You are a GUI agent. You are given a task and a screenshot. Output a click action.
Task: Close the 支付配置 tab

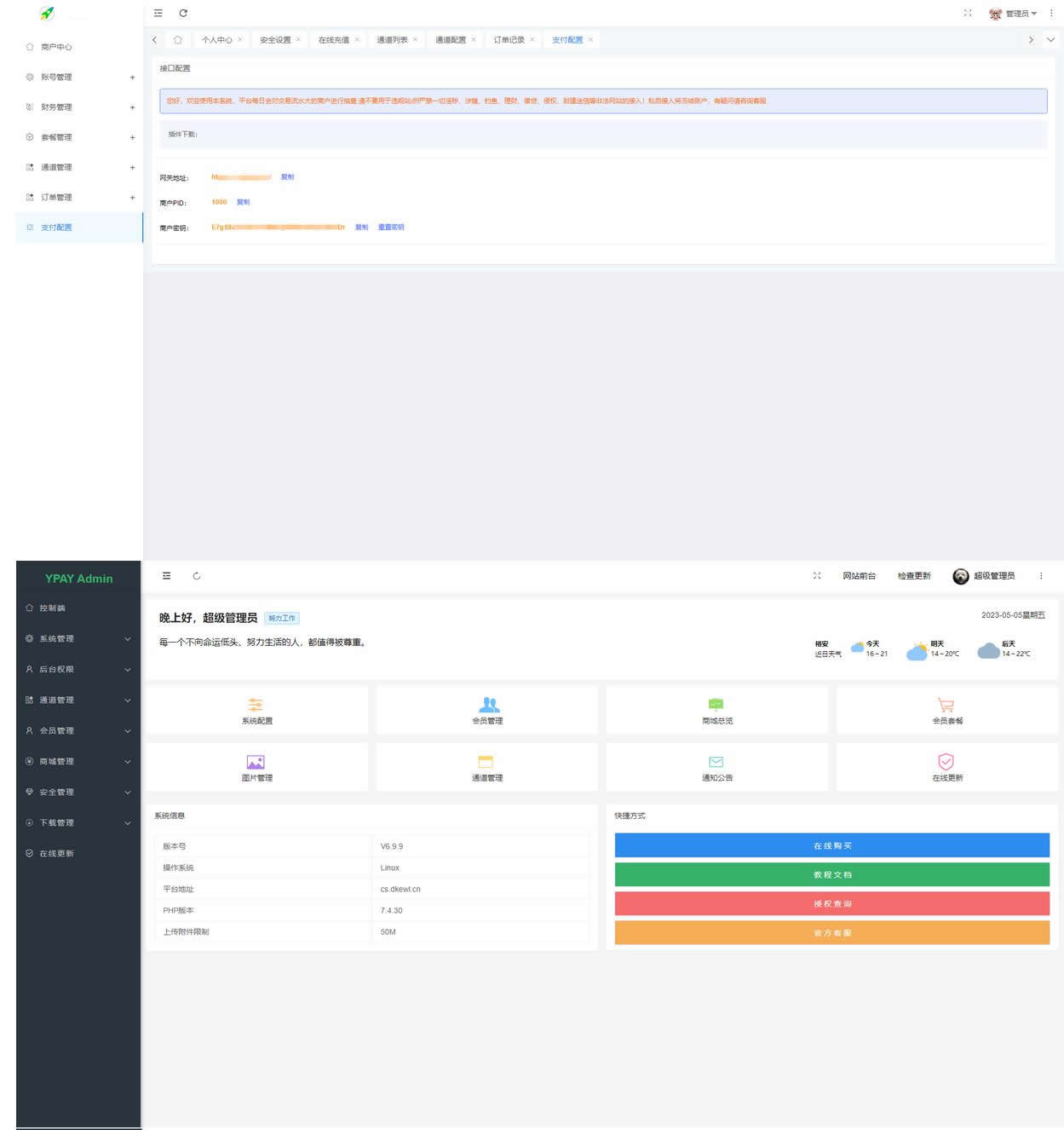590,40
